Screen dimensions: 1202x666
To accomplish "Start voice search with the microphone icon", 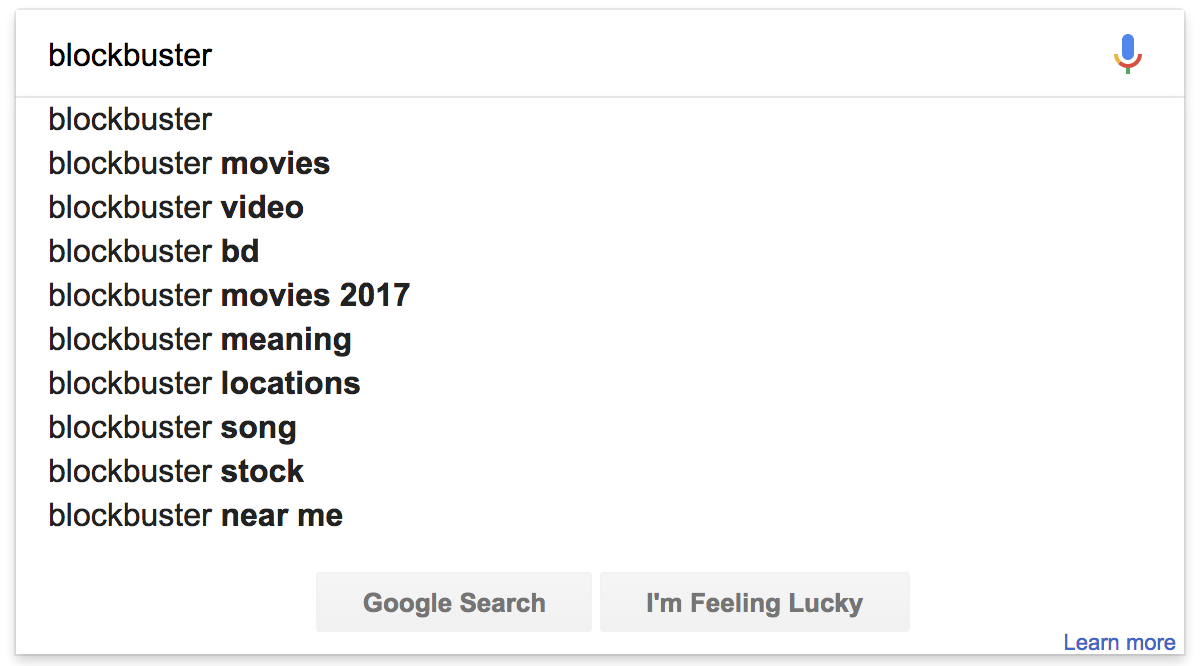I will (1127, 54).
